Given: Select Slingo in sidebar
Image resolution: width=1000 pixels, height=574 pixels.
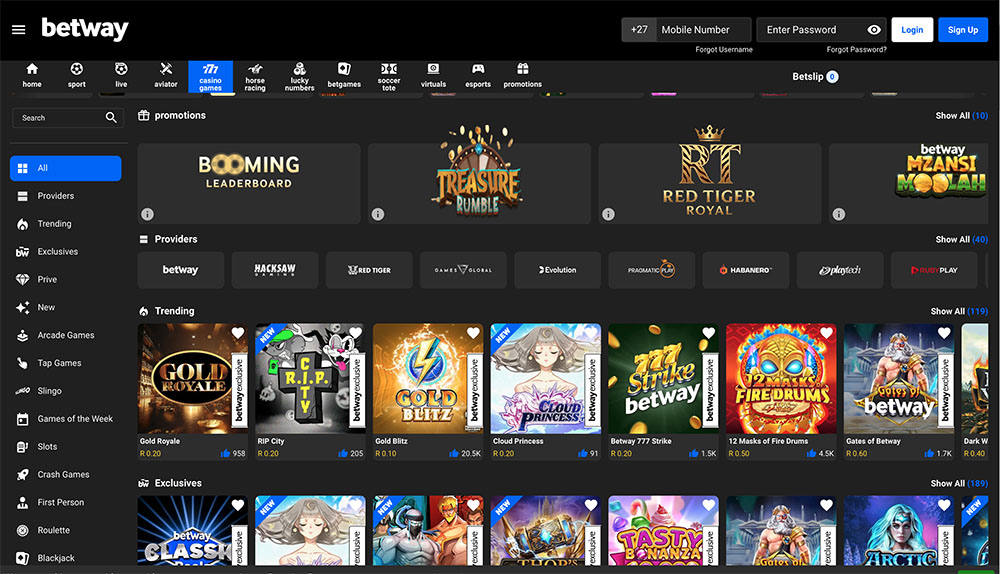Looking at the screenshot, I should tap(66, 391).
